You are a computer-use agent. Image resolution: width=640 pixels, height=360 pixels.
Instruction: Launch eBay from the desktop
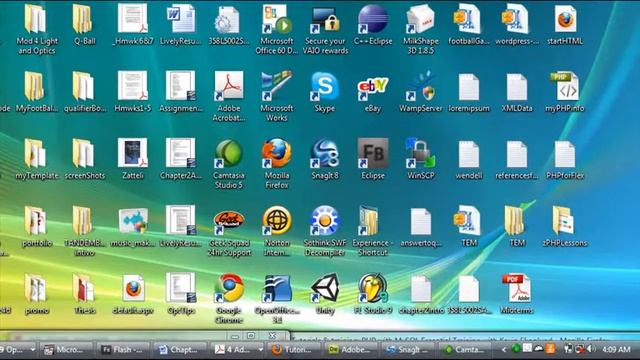click(x=373, y=87)
